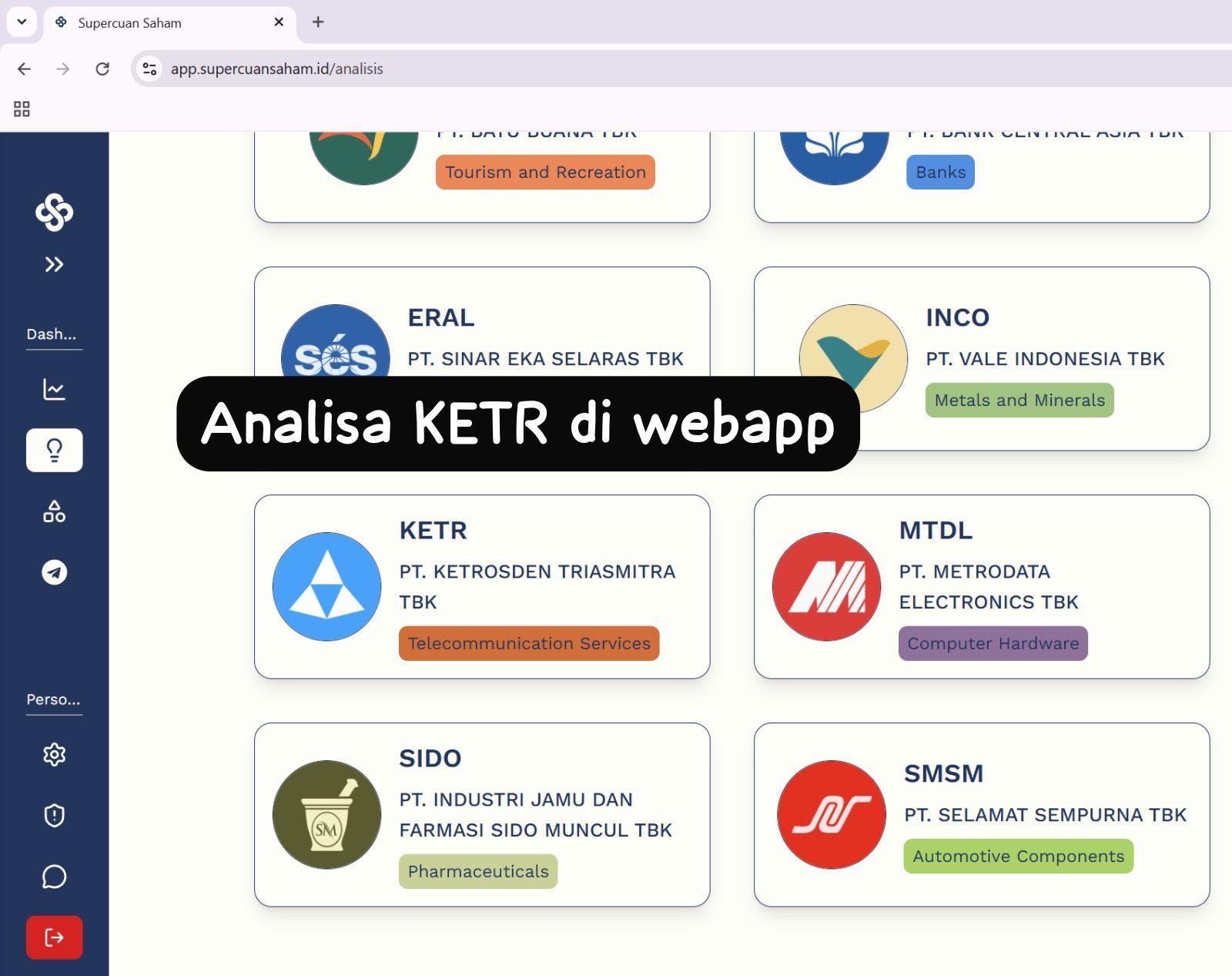
Task: Click the shield alert icon
Action: tap(54, 815)
